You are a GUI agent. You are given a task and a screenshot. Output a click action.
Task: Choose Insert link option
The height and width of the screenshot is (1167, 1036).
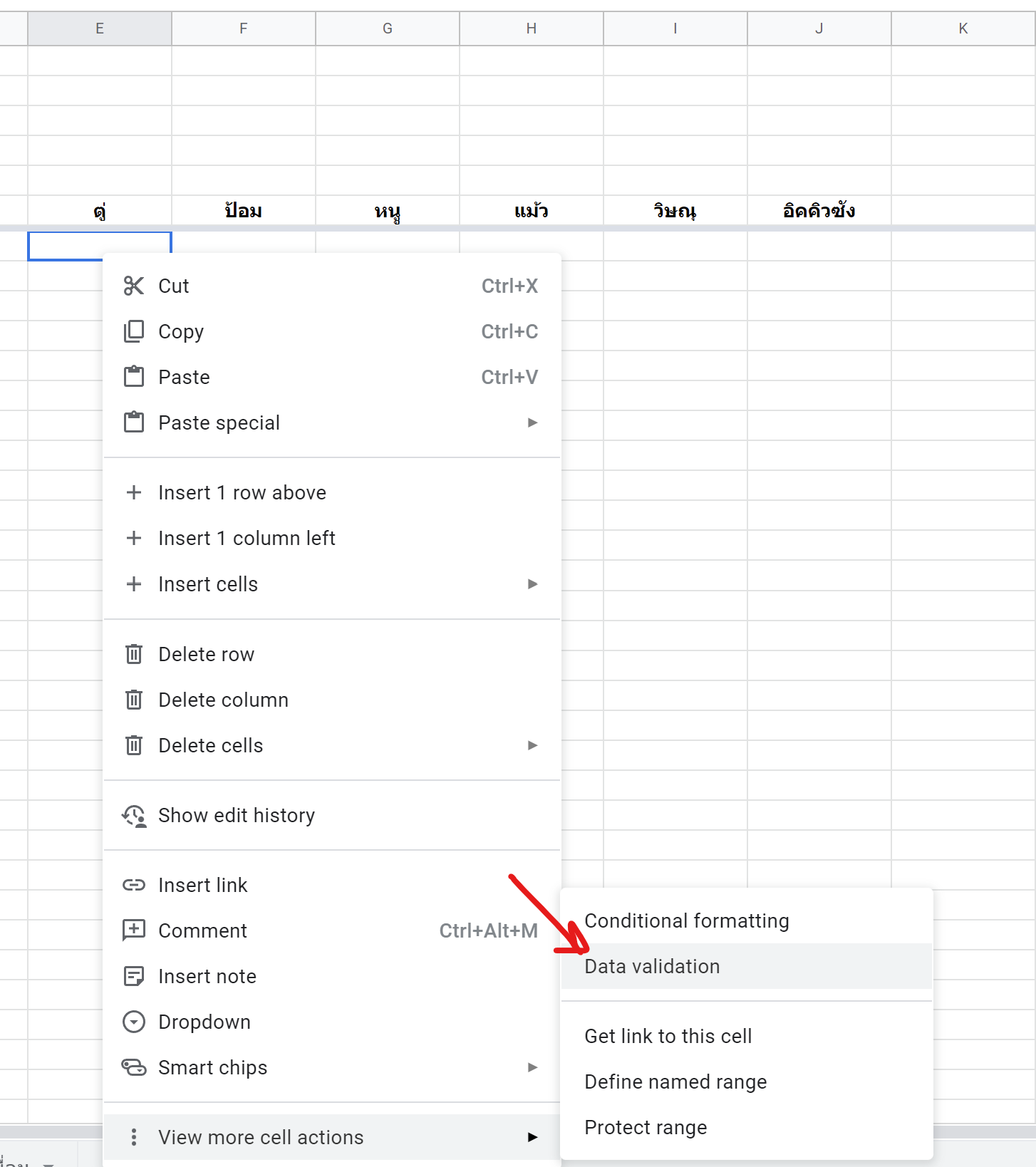click(332, 885)
